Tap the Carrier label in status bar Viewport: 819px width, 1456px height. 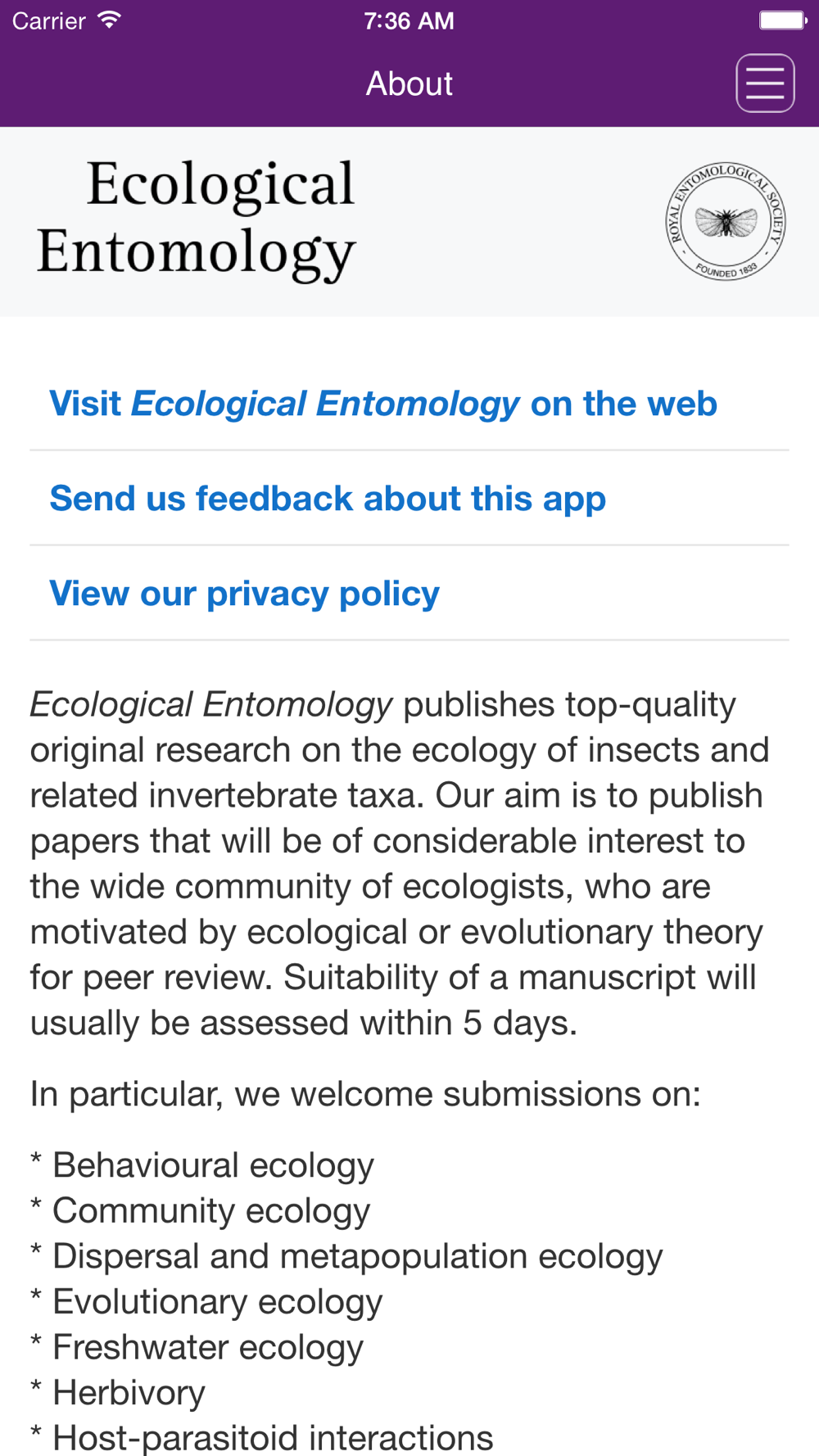pos(49,20)
